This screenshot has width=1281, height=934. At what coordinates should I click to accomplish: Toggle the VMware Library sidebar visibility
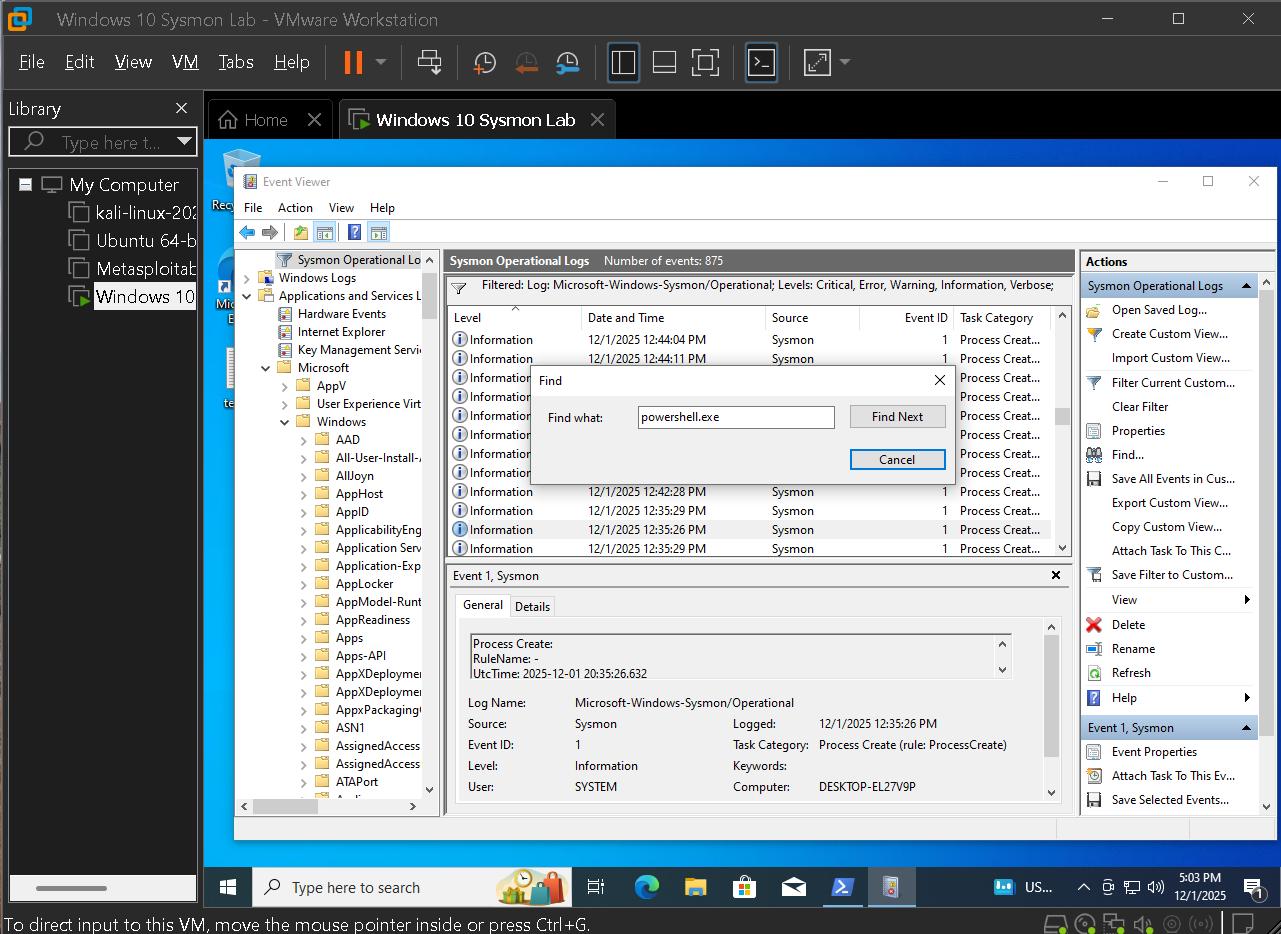(x=623, y=62)
